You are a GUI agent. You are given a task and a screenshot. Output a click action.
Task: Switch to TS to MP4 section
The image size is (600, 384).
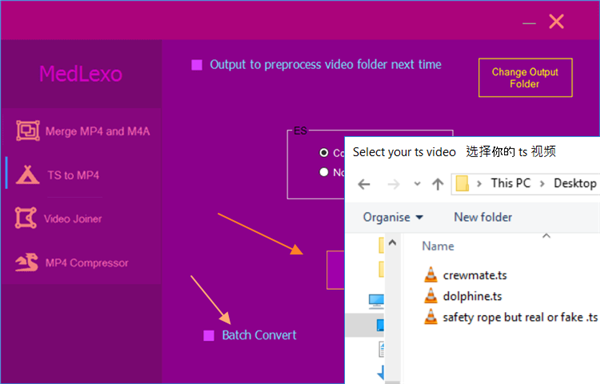tap(81, 175)
